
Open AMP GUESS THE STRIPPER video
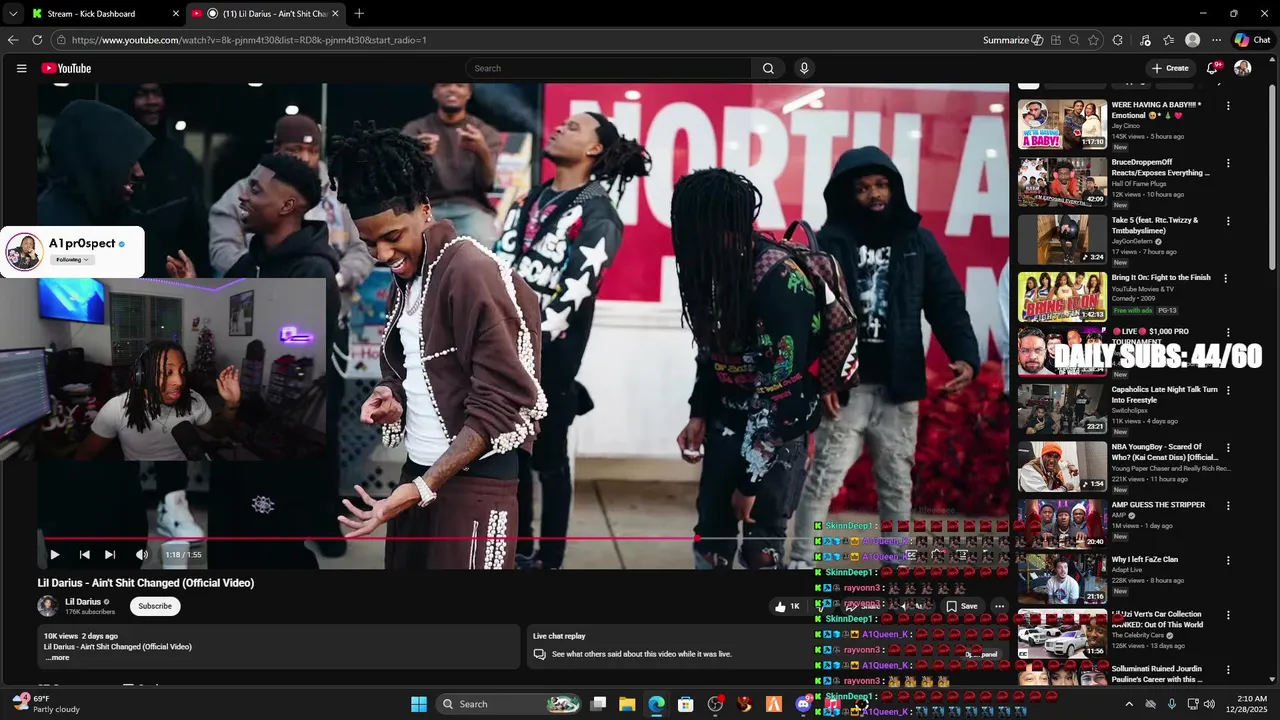(x=1062, y=524)
